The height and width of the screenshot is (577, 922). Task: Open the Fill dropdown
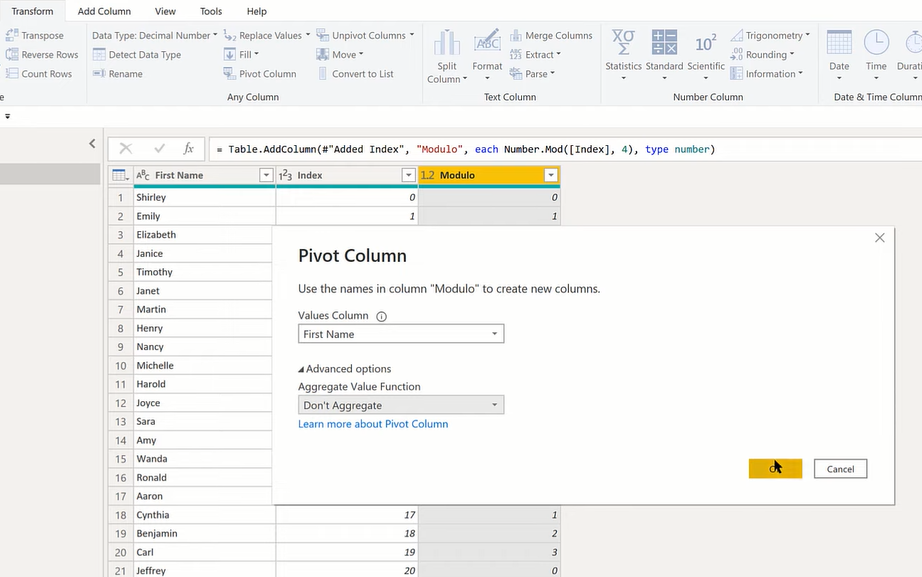[x=241, y=55]
